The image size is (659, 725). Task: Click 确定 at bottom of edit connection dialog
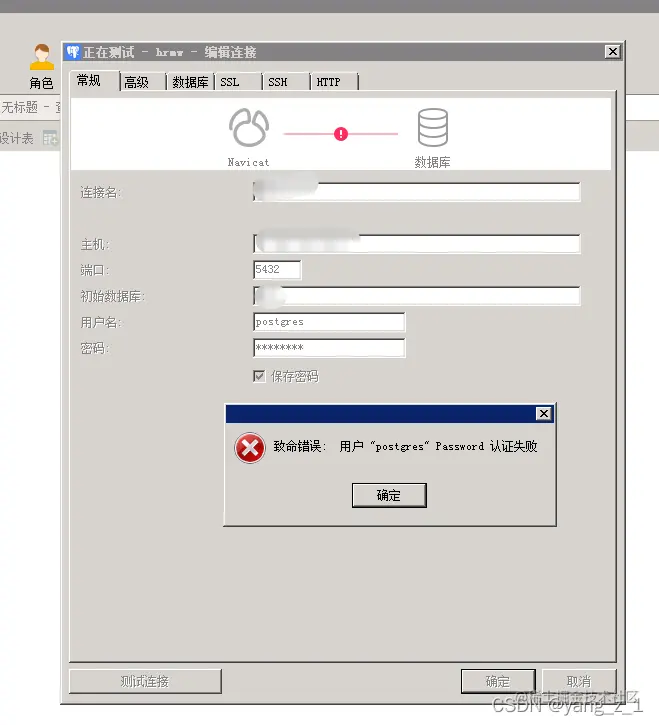pos(498,681)
